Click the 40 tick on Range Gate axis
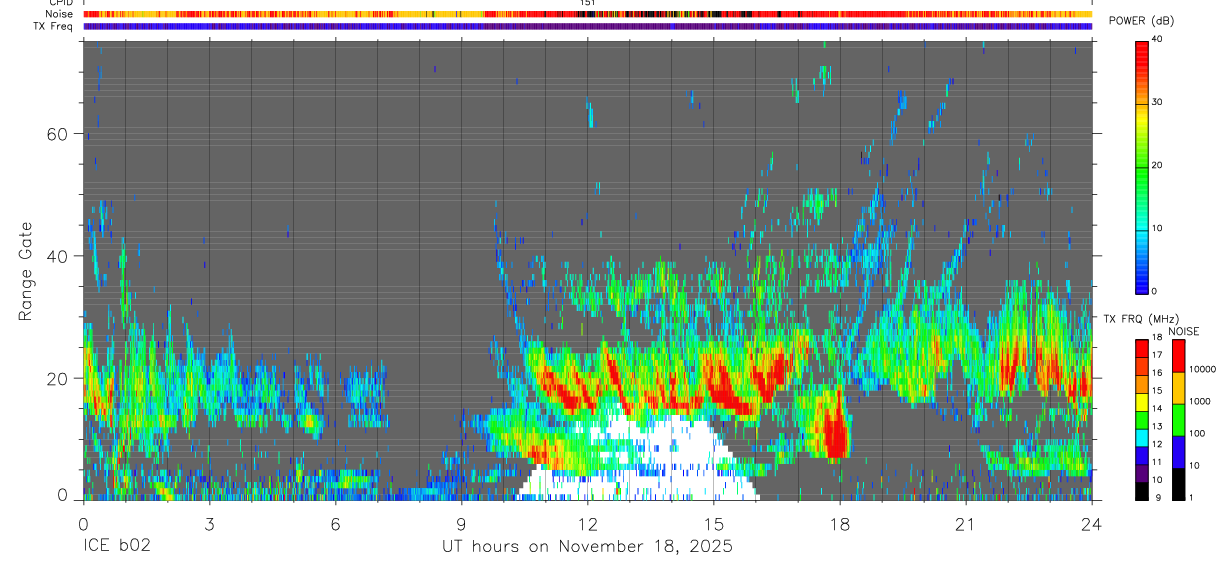The image size is (1228, 567). (x=59, y=256)
